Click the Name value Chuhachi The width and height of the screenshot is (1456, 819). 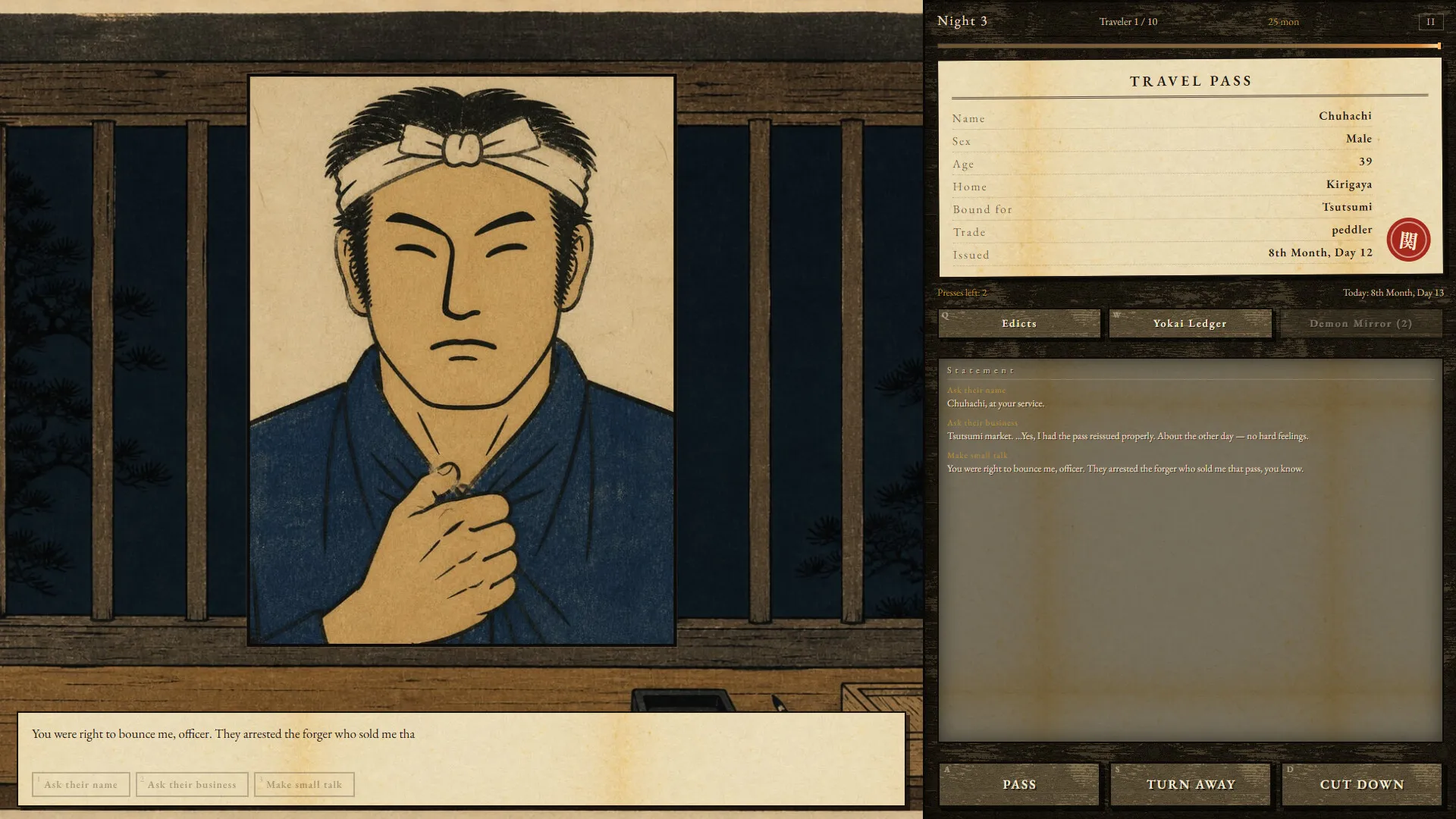click(x=1345, y=116)
